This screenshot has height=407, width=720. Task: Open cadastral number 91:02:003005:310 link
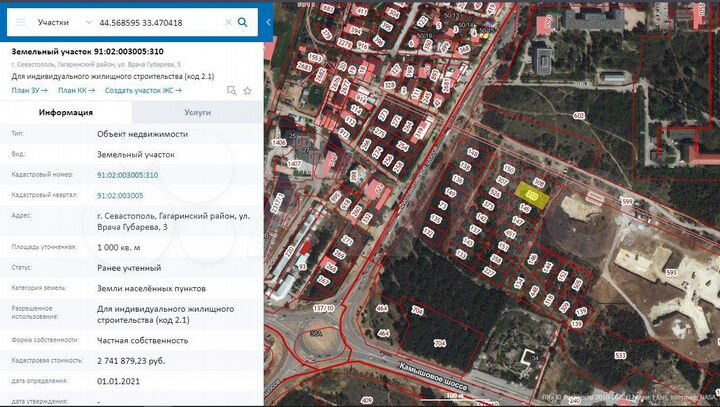tap(127, 174)
